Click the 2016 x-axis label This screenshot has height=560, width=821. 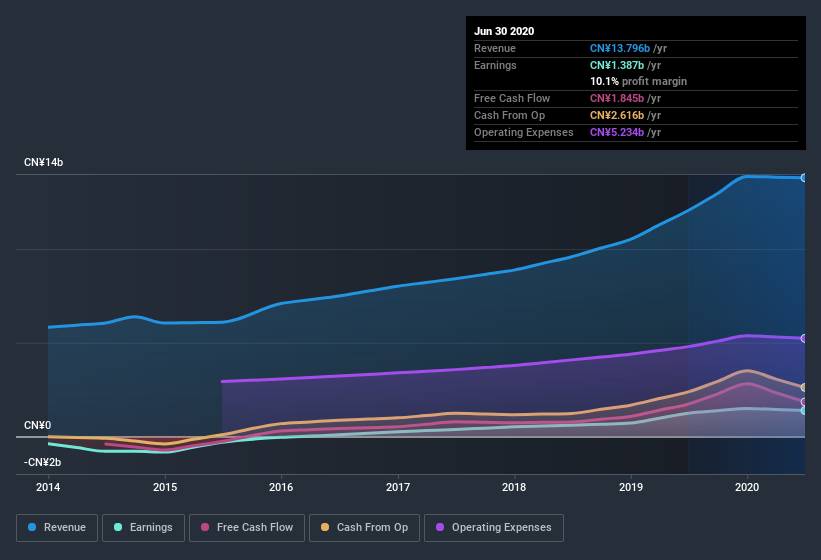281,487
